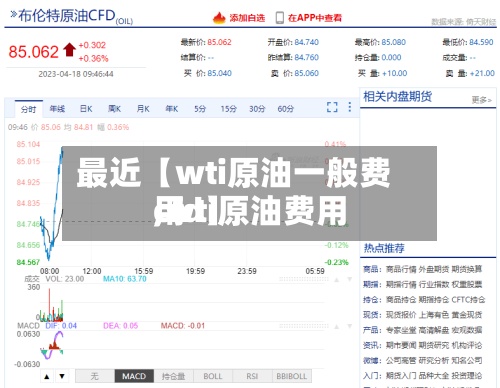
Task: Open the 投资理论 link
Action: [467, 376]
